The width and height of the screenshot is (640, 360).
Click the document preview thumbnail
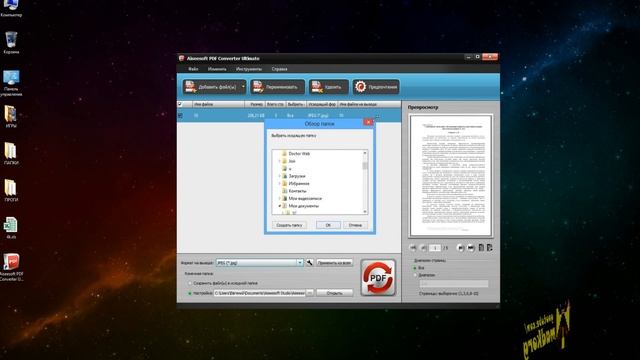451,176
